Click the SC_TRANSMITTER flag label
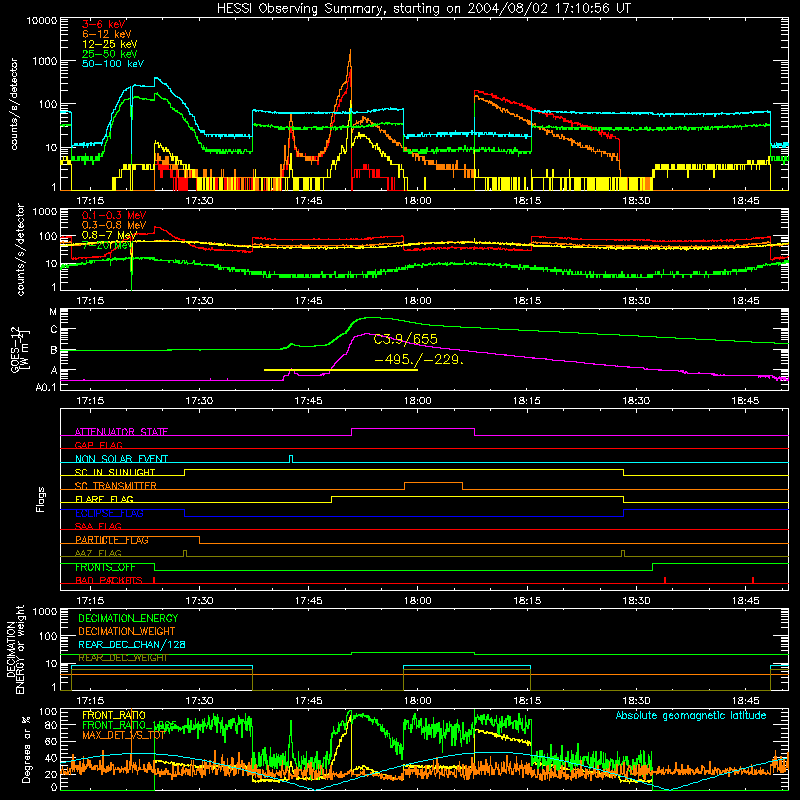This screenshot has width=800, height=800. tap(115, 486)
